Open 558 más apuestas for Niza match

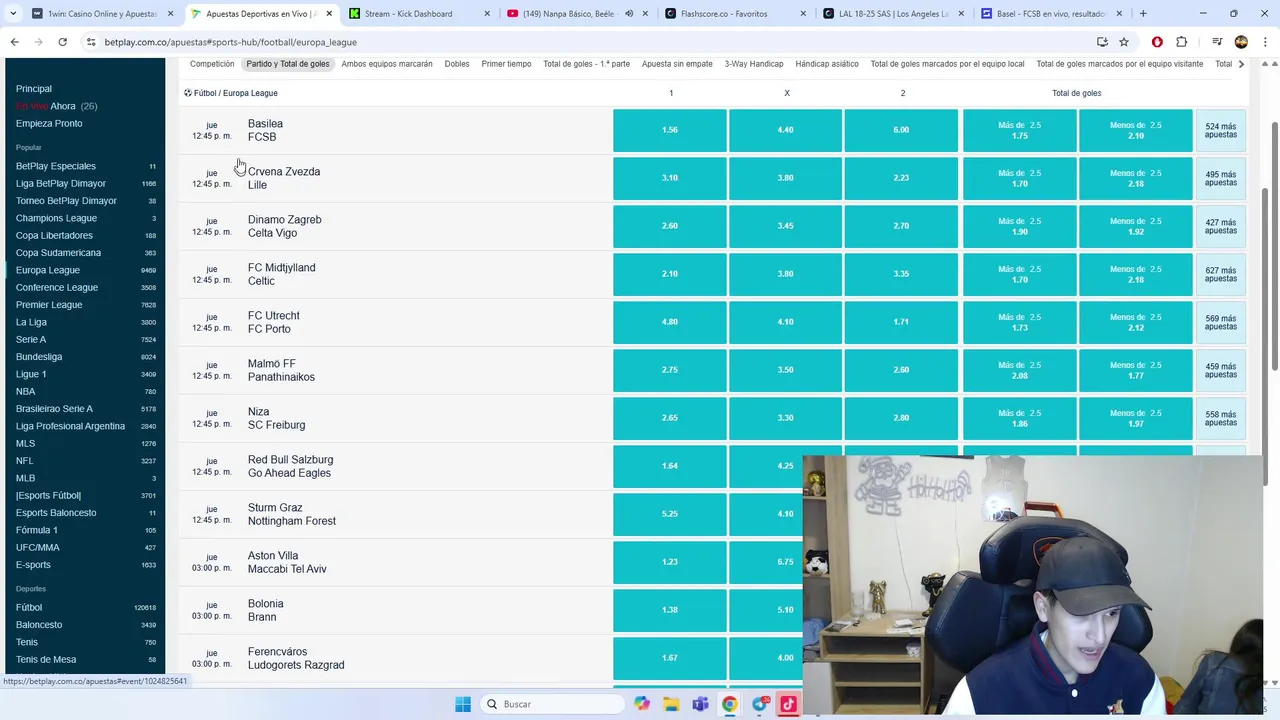pyautogui.click(x=1221, y=418)
